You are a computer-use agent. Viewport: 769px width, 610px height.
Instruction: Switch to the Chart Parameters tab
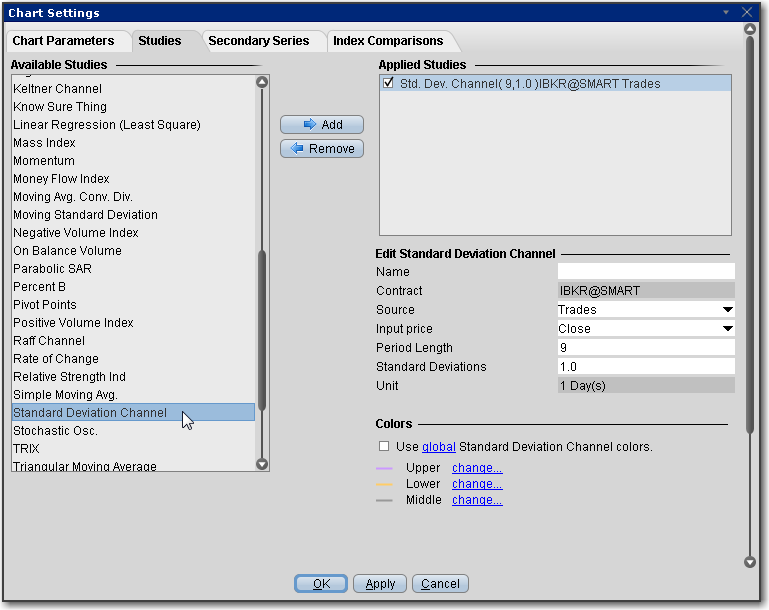[x=63, y=41]
